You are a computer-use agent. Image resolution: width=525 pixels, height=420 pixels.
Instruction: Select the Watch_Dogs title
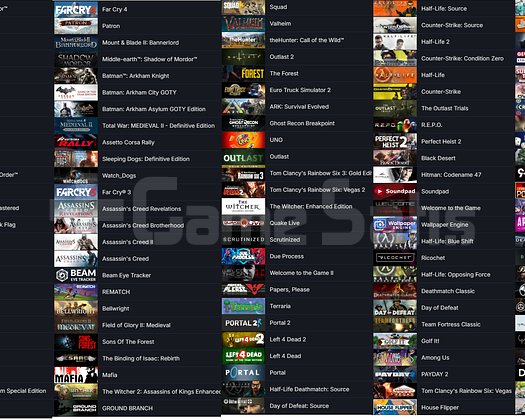119,176
